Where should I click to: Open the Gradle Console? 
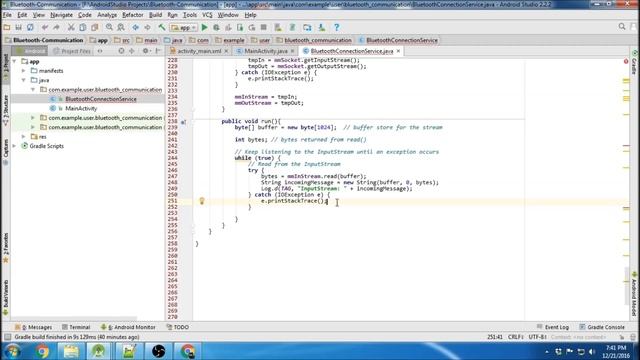pos(602,327)
